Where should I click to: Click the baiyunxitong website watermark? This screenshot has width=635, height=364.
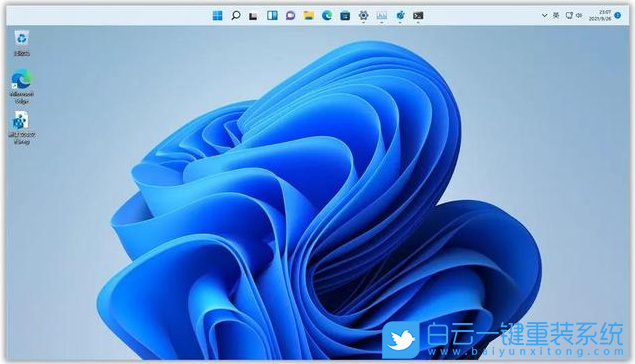[526, 351]
